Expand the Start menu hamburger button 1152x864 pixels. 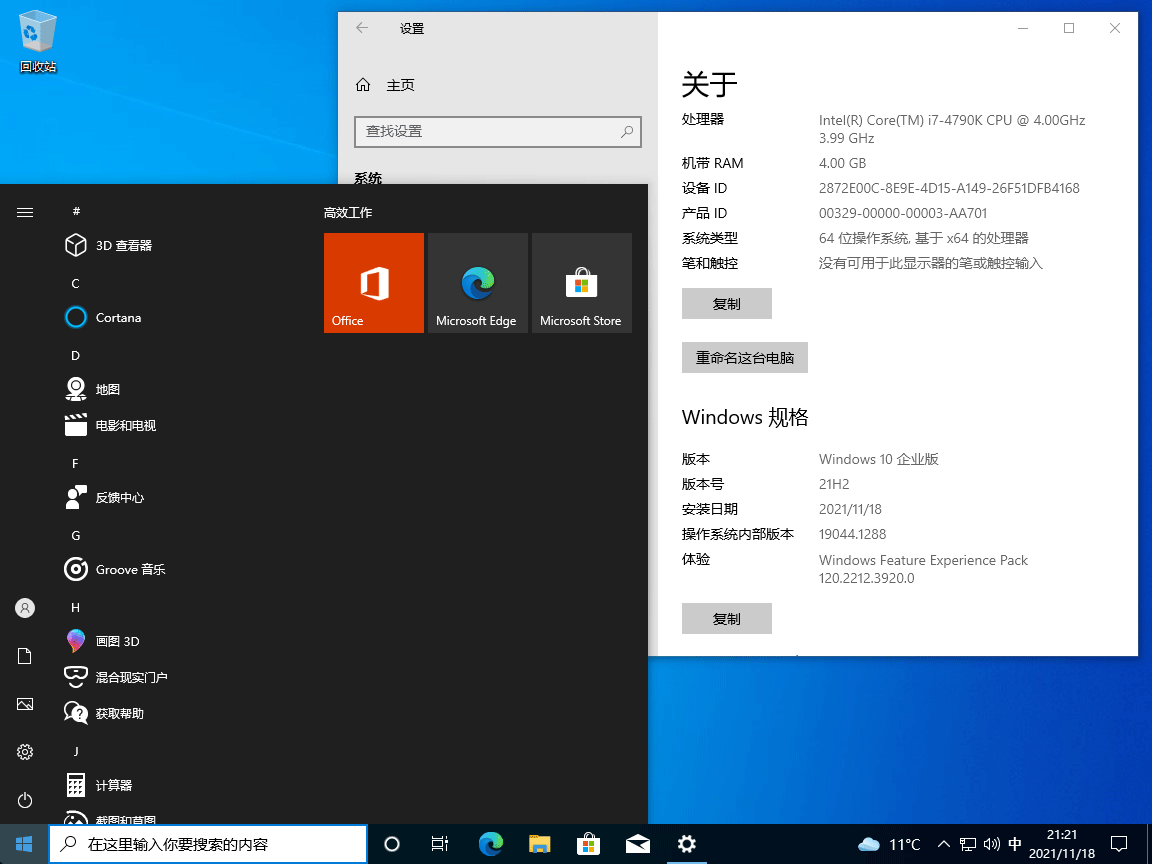[25, 212]
